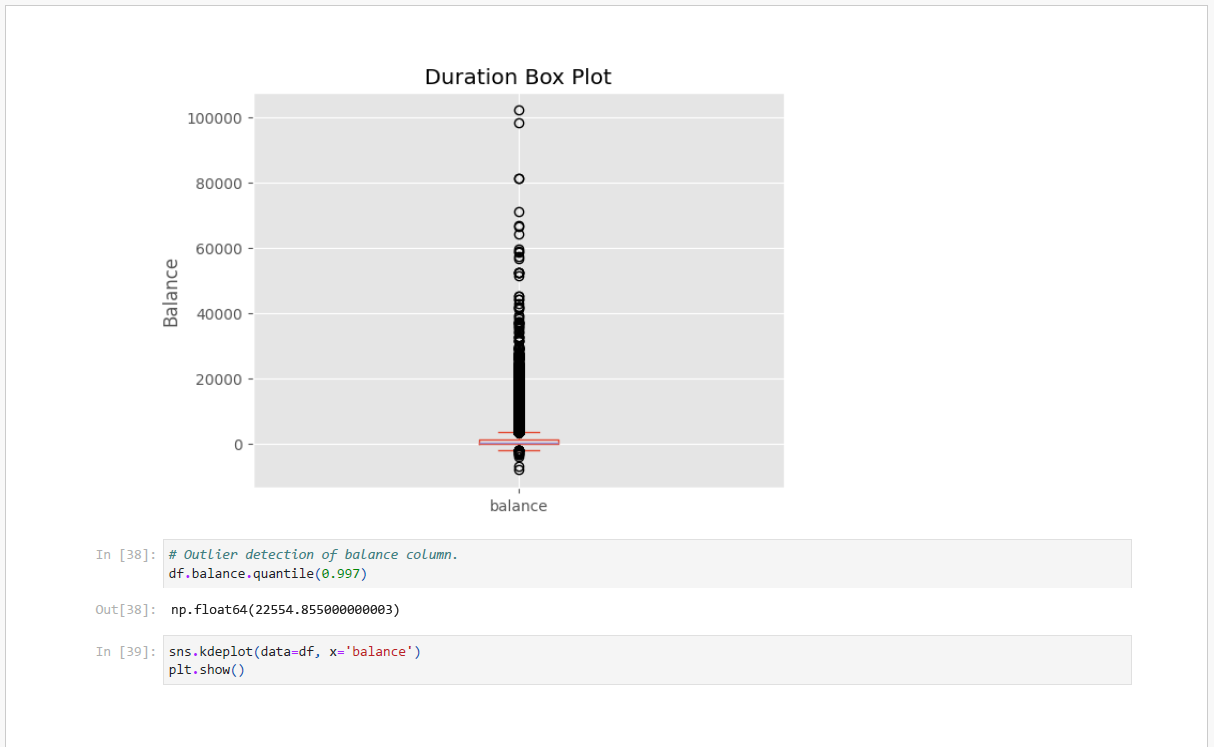Click the 'Balance' y-axis label
The width and height of the screenshot is (1215, 754).
pyautogui.click(x=171, y=292)
